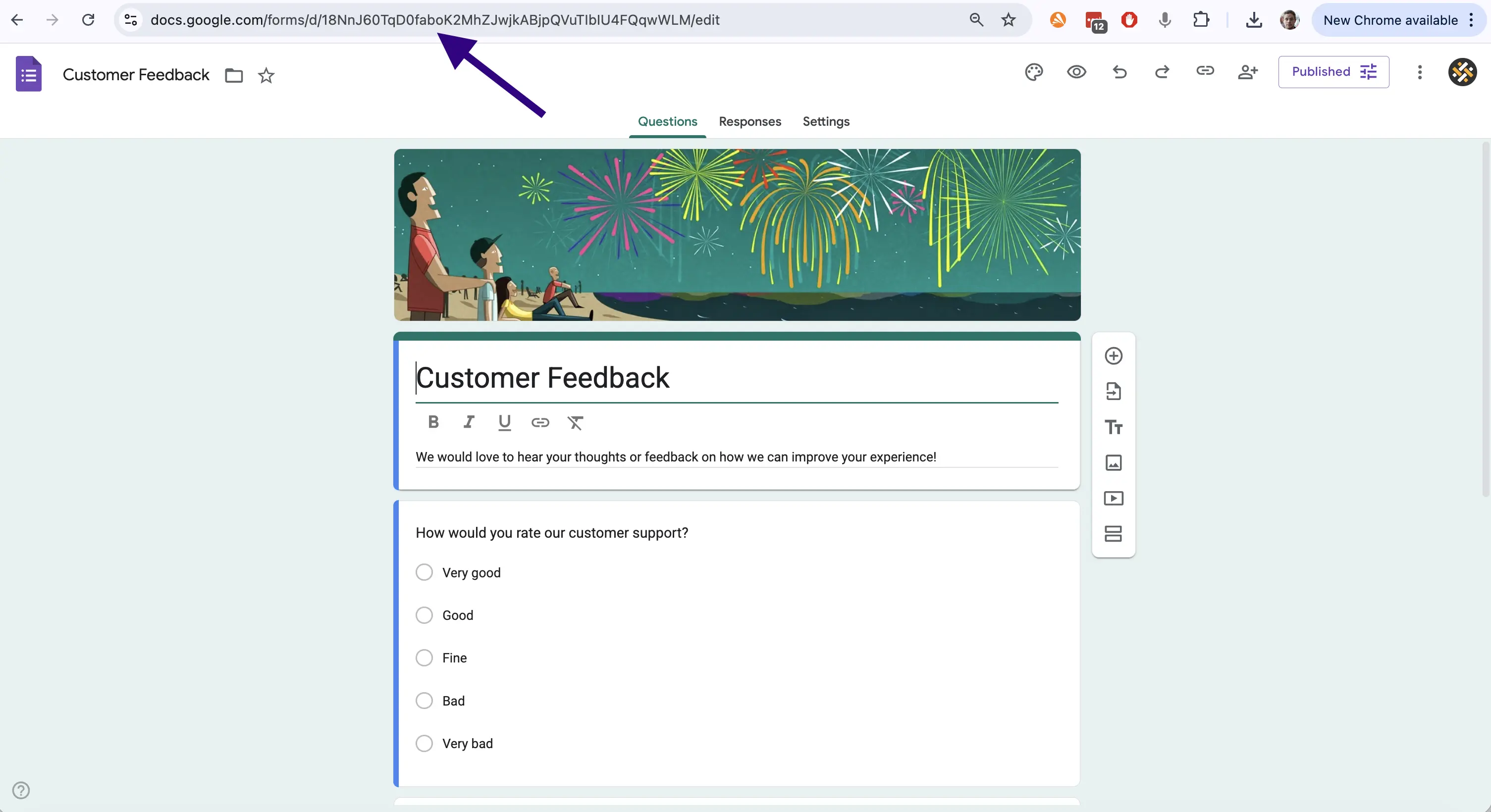The width and height of the screenshot is (1491, 812).
Task: Expand the New Chrome available menu
Action: [1472, 20]
